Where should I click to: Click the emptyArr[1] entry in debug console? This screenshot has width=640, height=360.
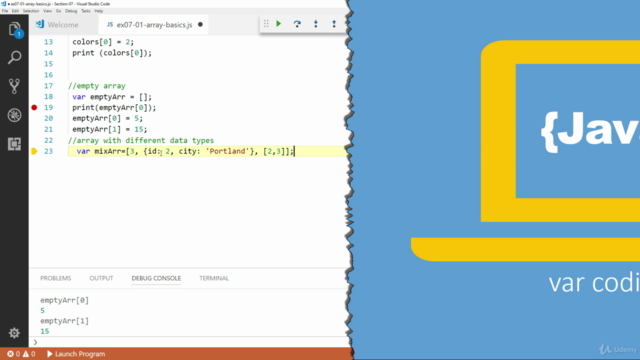point(64,321)
